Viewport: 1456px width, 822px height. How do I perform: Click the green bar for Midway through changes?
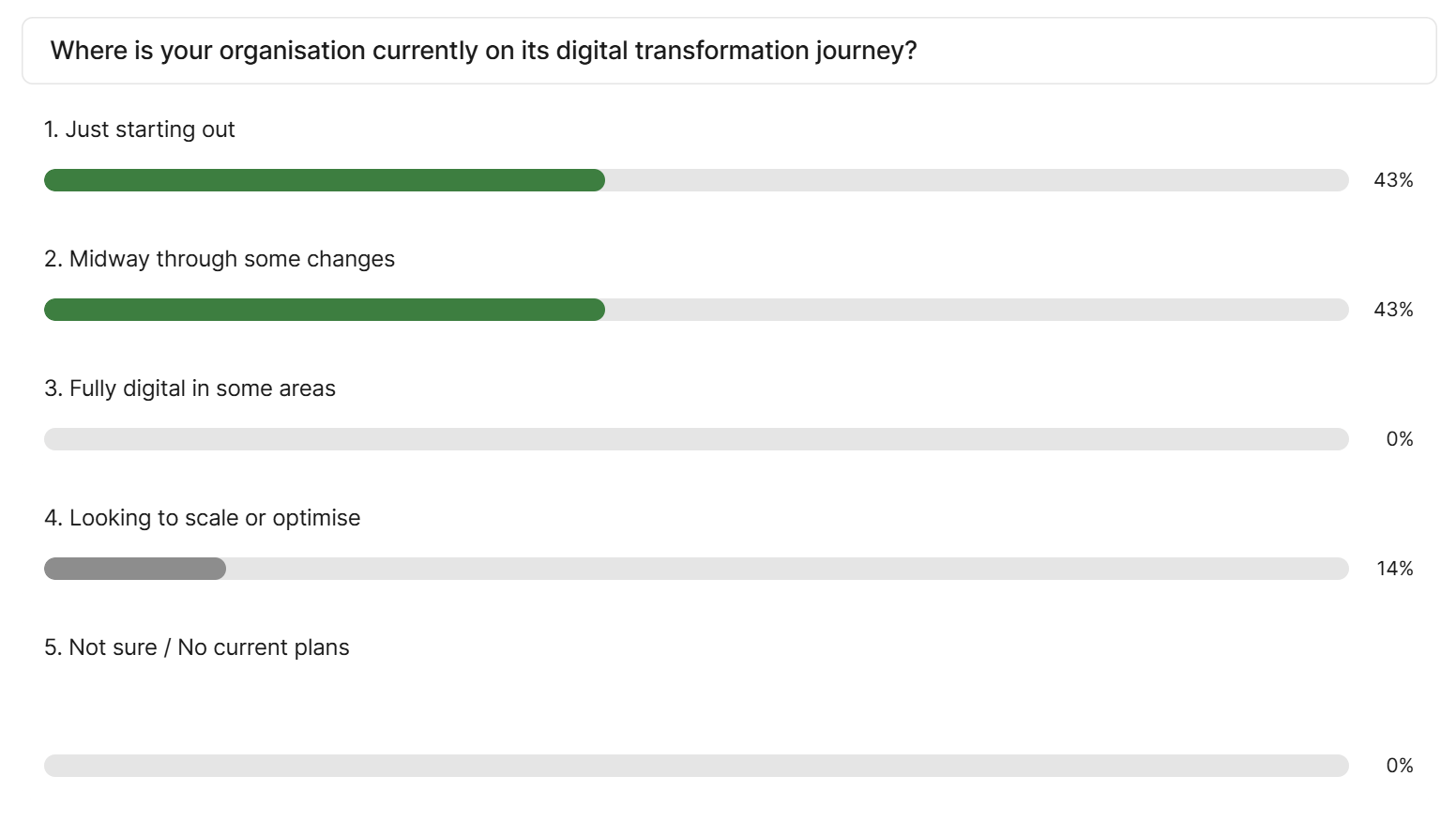coord(325,310)
